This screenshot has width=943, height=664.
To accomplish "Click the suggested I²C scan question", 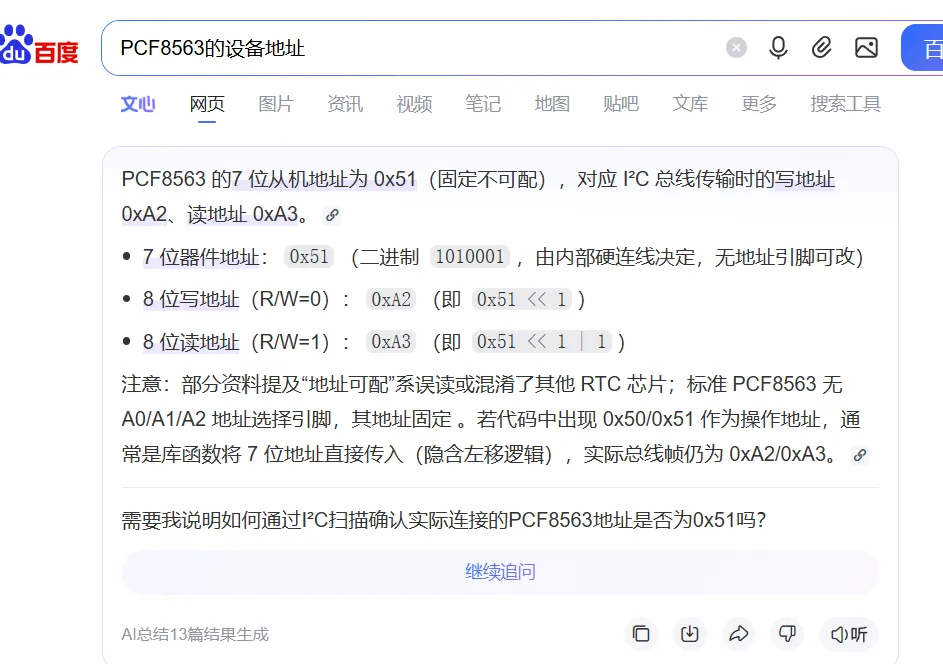I will point(443,520).
